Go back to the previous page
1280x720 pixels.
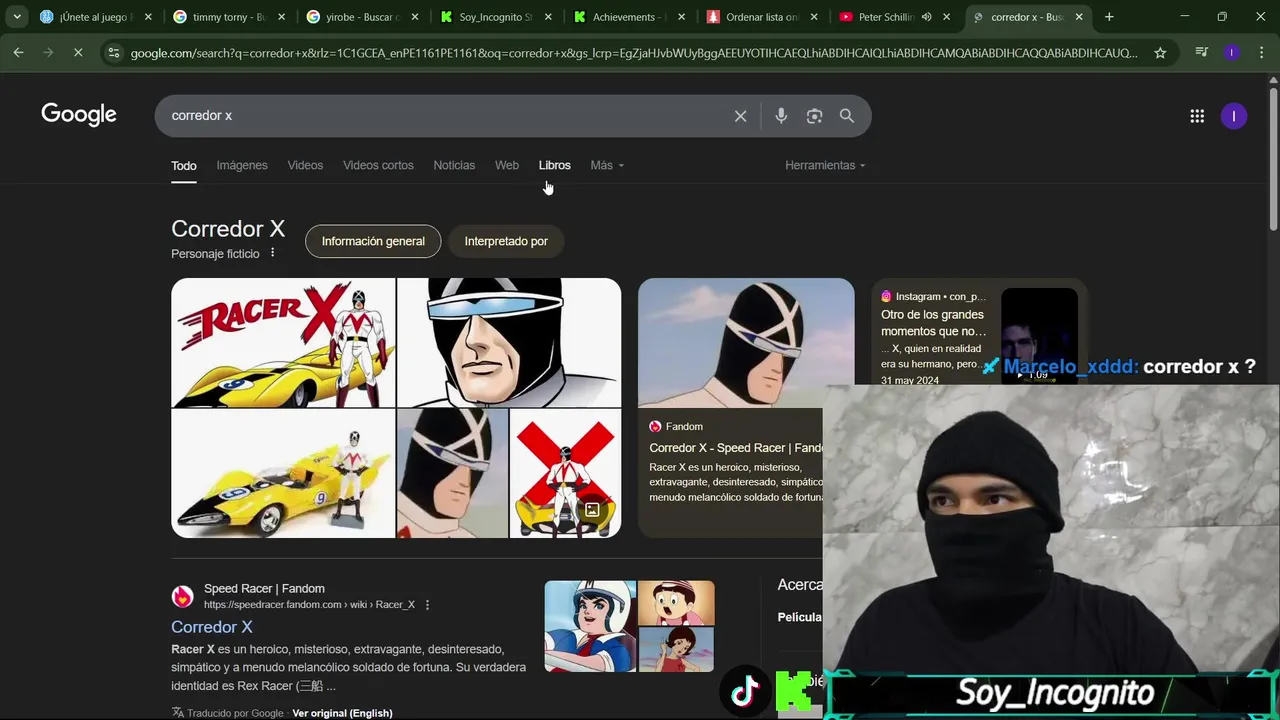click(x=19, y=52)
